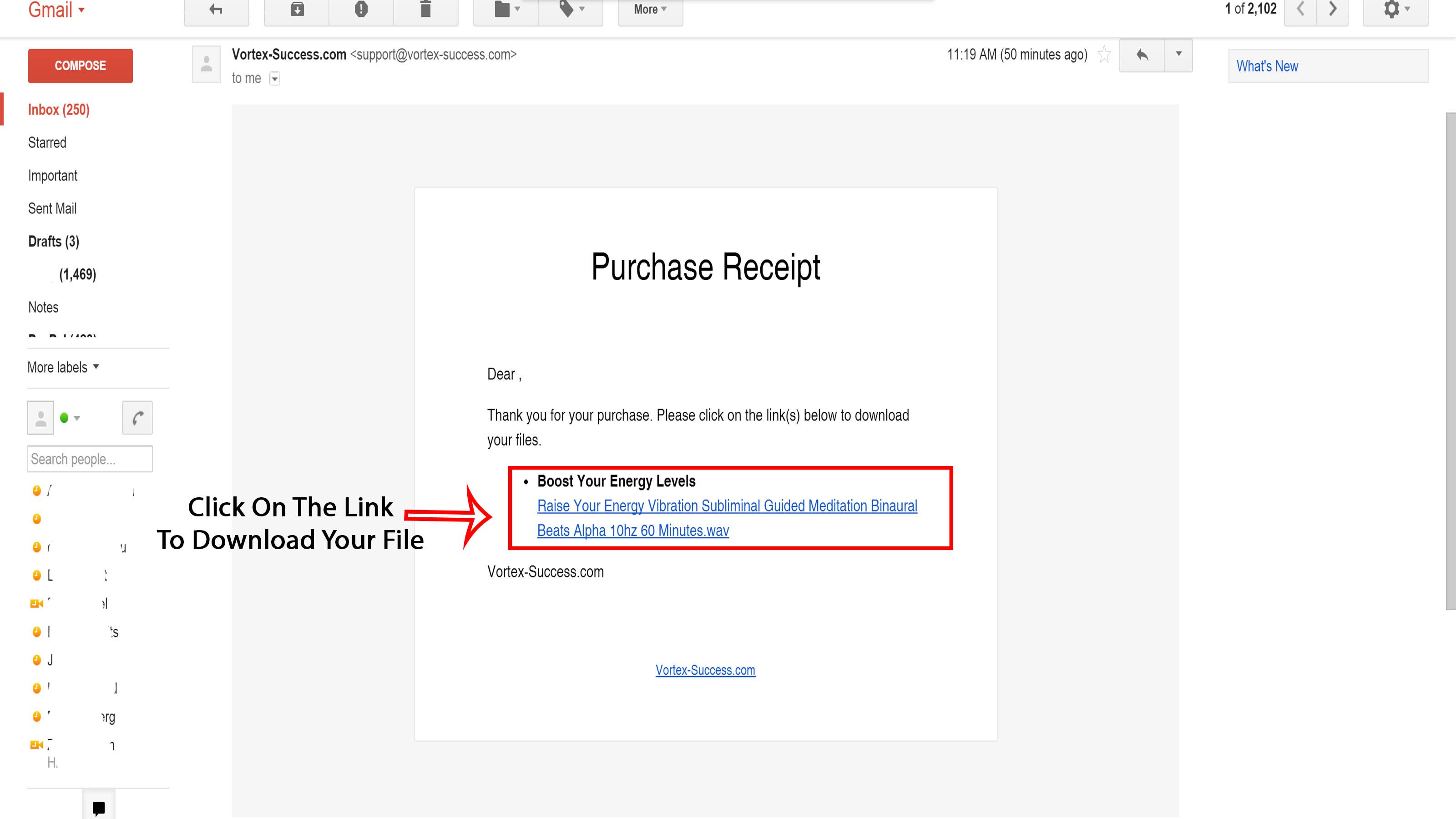Show details of the 'to me' recipients
1456x819 pixels.
tap(275, 79)
